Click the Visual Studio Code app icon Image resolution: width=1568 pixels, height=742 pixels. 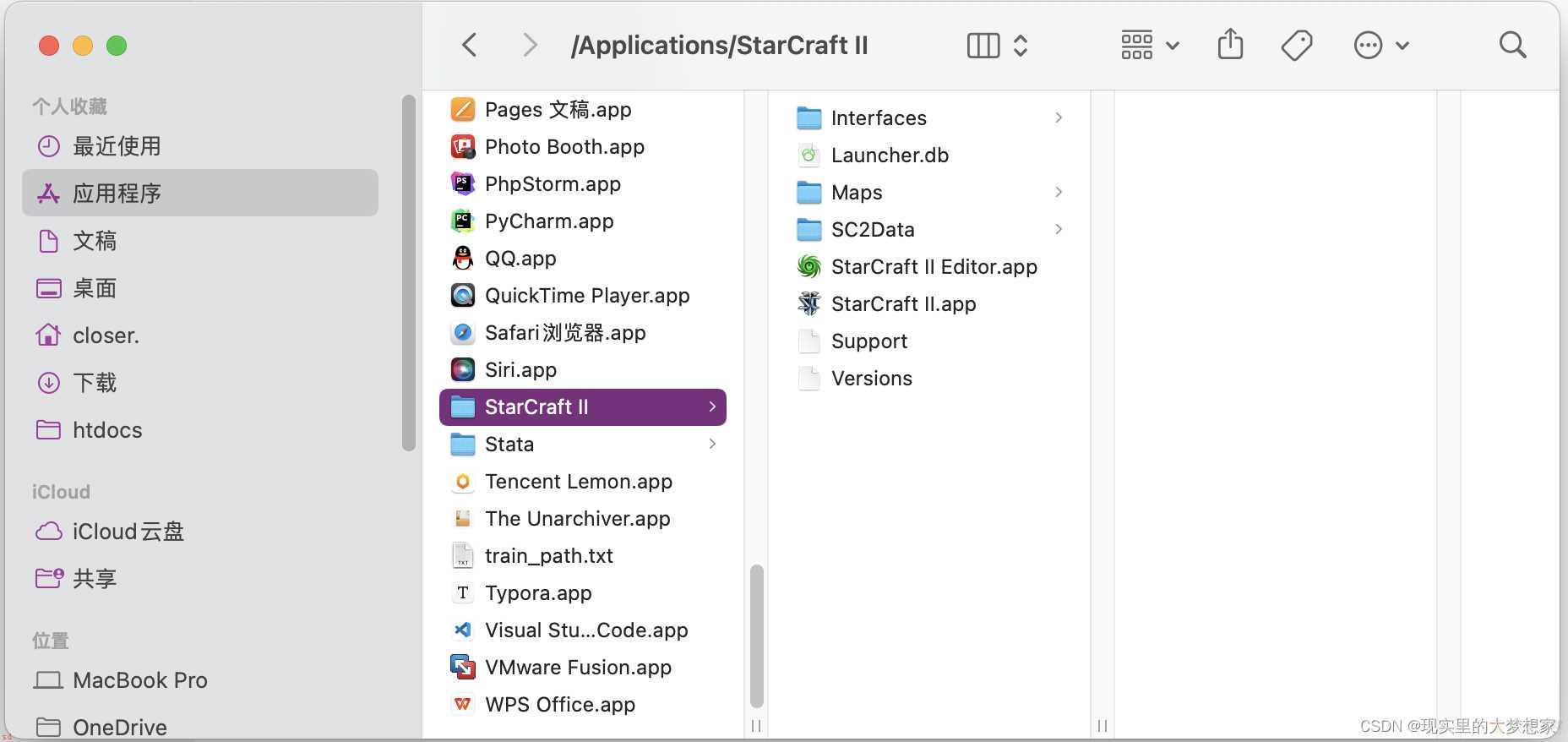pyautogui.click(x=463, y=630)
